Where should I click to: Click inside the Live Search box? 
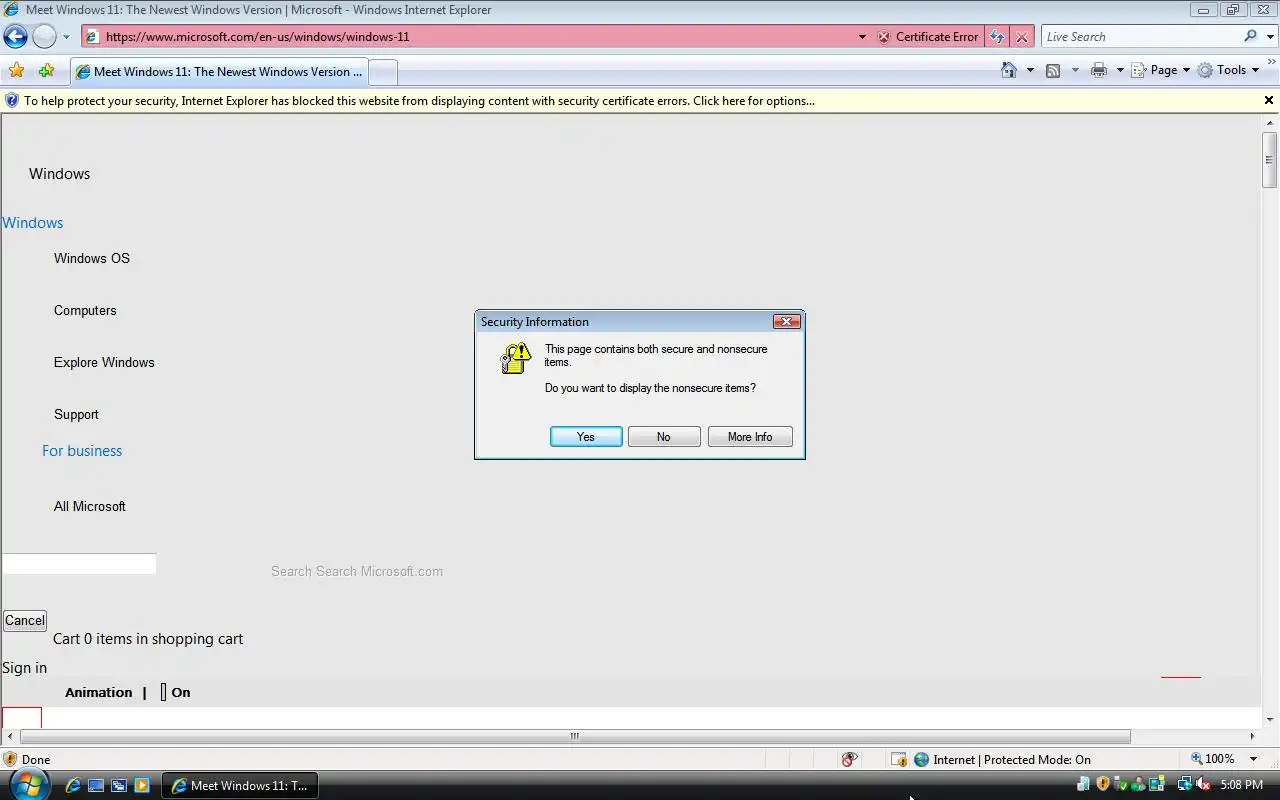pyautogui.click(x=1140, y=37)
